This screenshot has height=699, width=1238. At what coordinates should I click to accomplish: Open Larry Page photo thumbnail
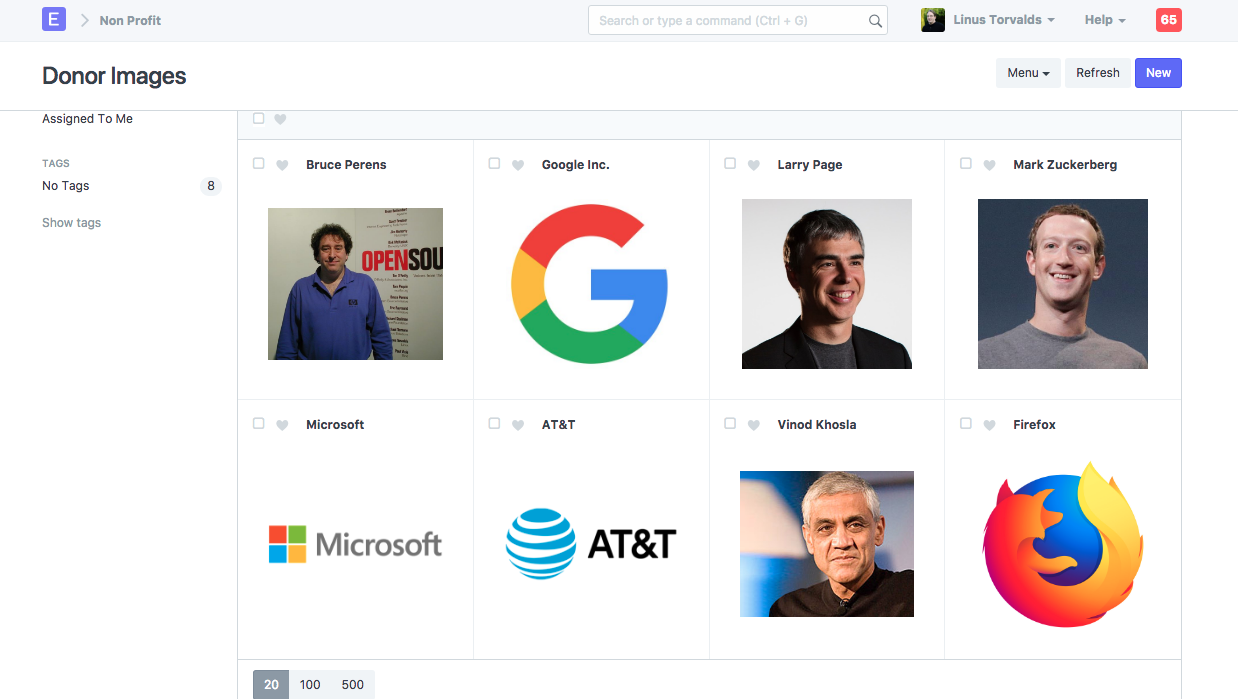pyautogui.click(x=827, y=284)
